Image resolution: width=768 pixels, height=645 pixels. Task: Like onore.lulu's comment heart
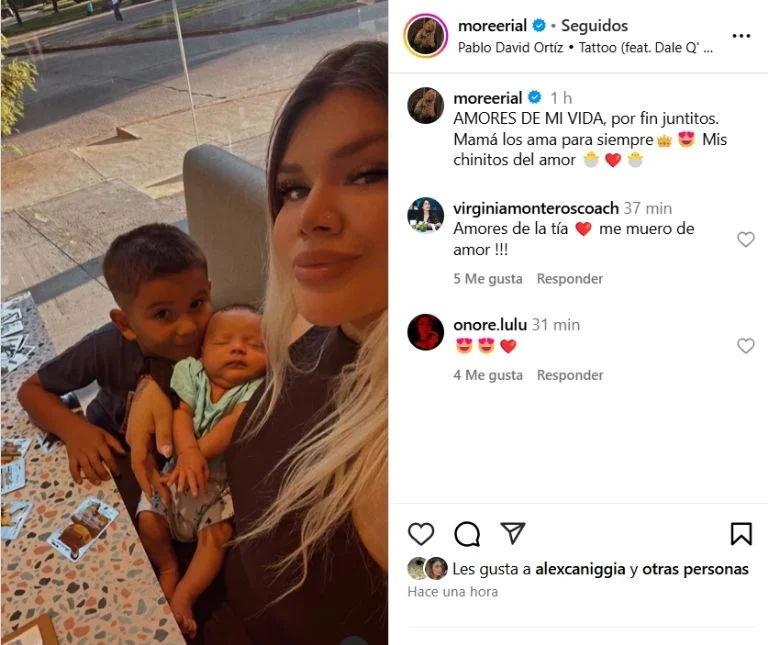coord(745,346)
